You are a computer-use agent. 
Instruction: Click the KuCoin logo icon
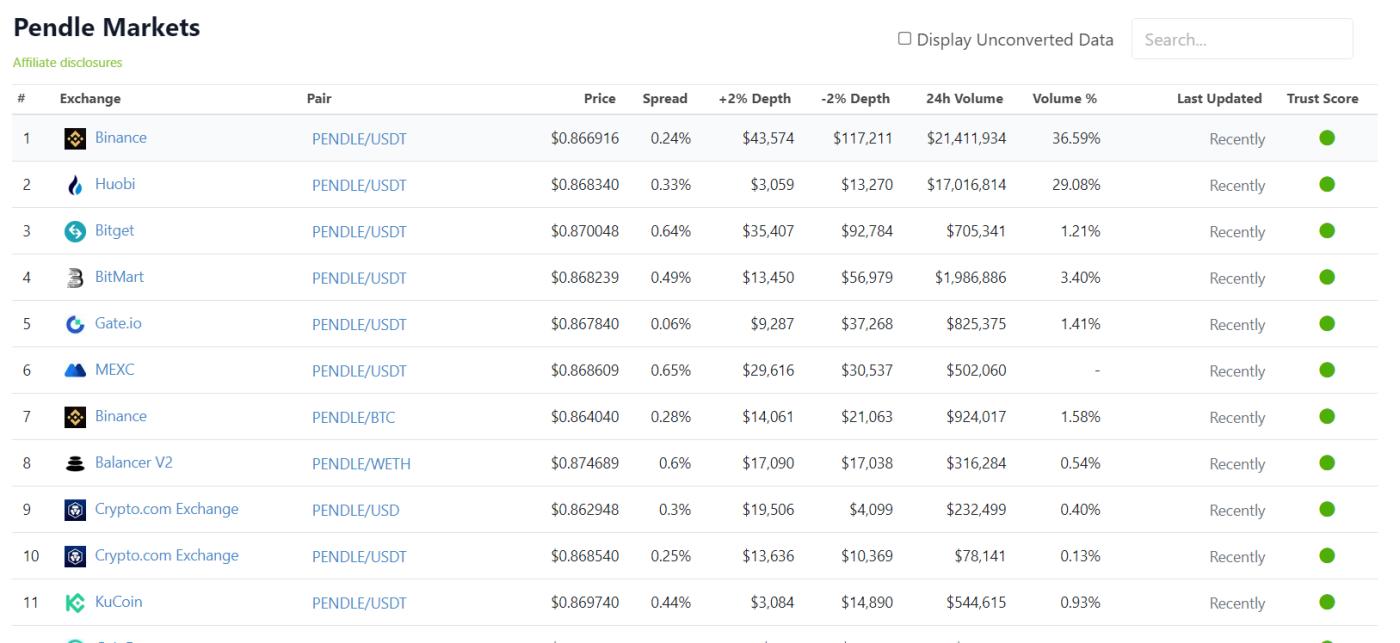[x=74, y=602]
